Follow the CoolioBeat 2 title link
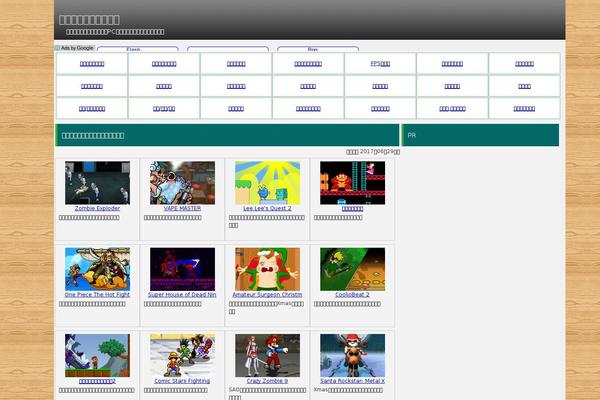The height and width of the screenshot is (400, 600). [x=352, y=294]
